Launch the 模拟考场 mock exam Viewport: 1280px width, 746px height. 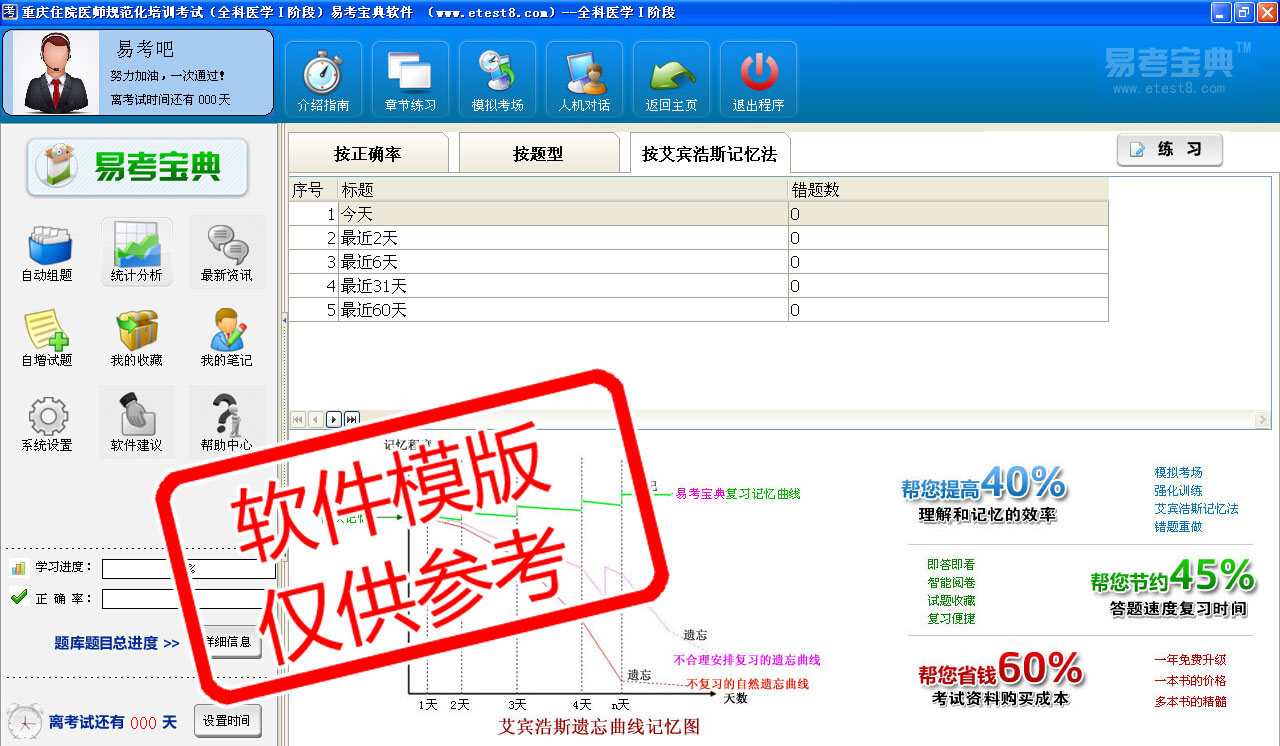497,80
